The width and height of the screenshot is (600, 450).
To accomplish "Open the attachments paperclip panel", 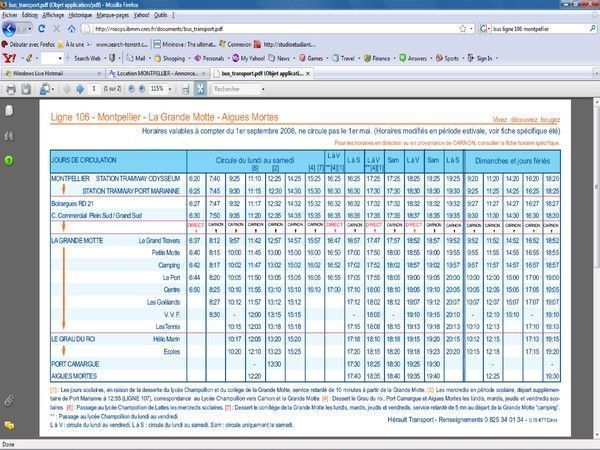I will 8,398.
